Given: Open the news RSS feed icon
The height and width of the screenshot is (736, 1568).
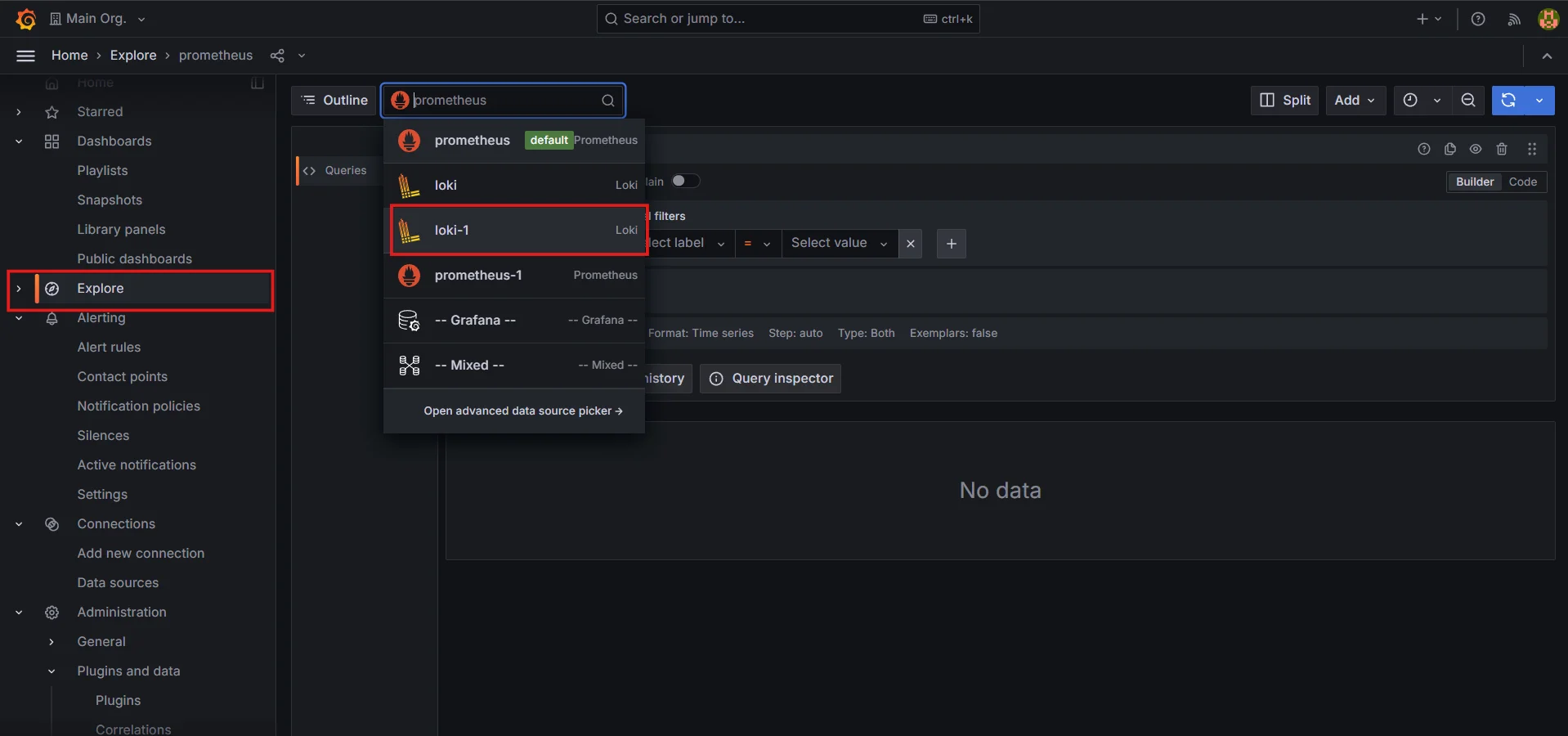Looking at the screenshot, I should pos(1514,19).
